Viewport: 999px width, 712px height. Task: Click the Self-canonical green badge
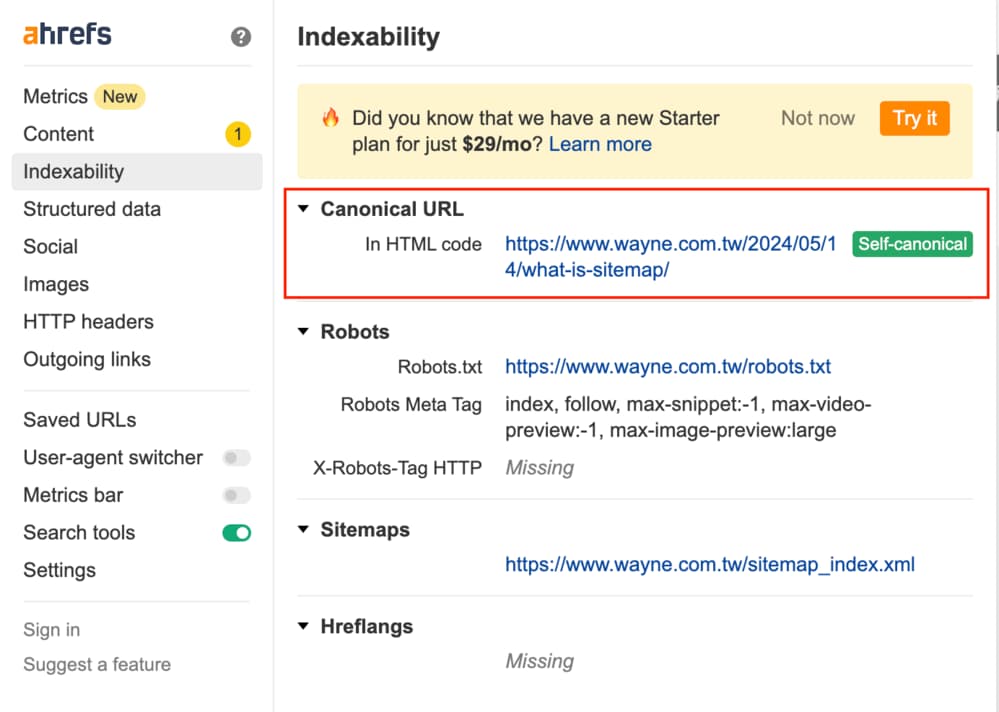click(x=912, y=245)
